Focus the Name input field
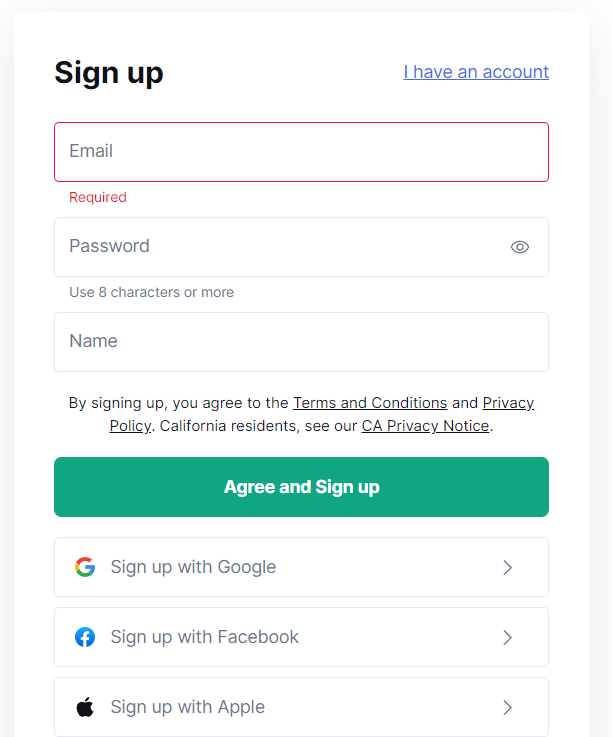 (x=301, y=342)
